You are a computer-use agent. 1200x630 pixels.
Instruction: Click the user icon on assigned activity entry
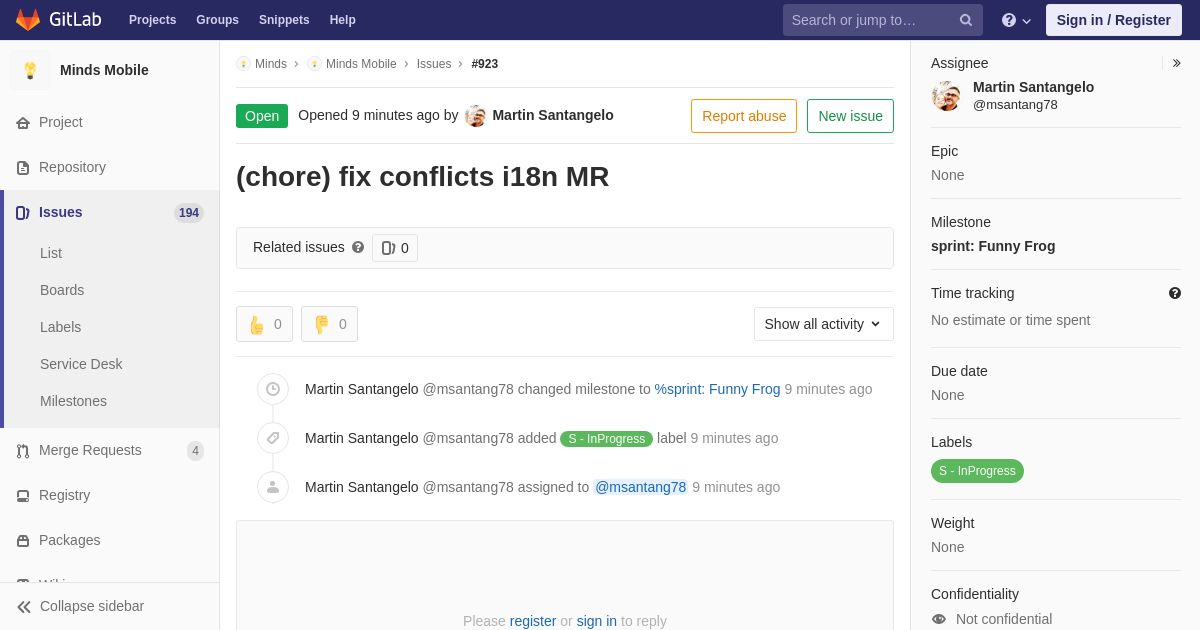(273, 487)
